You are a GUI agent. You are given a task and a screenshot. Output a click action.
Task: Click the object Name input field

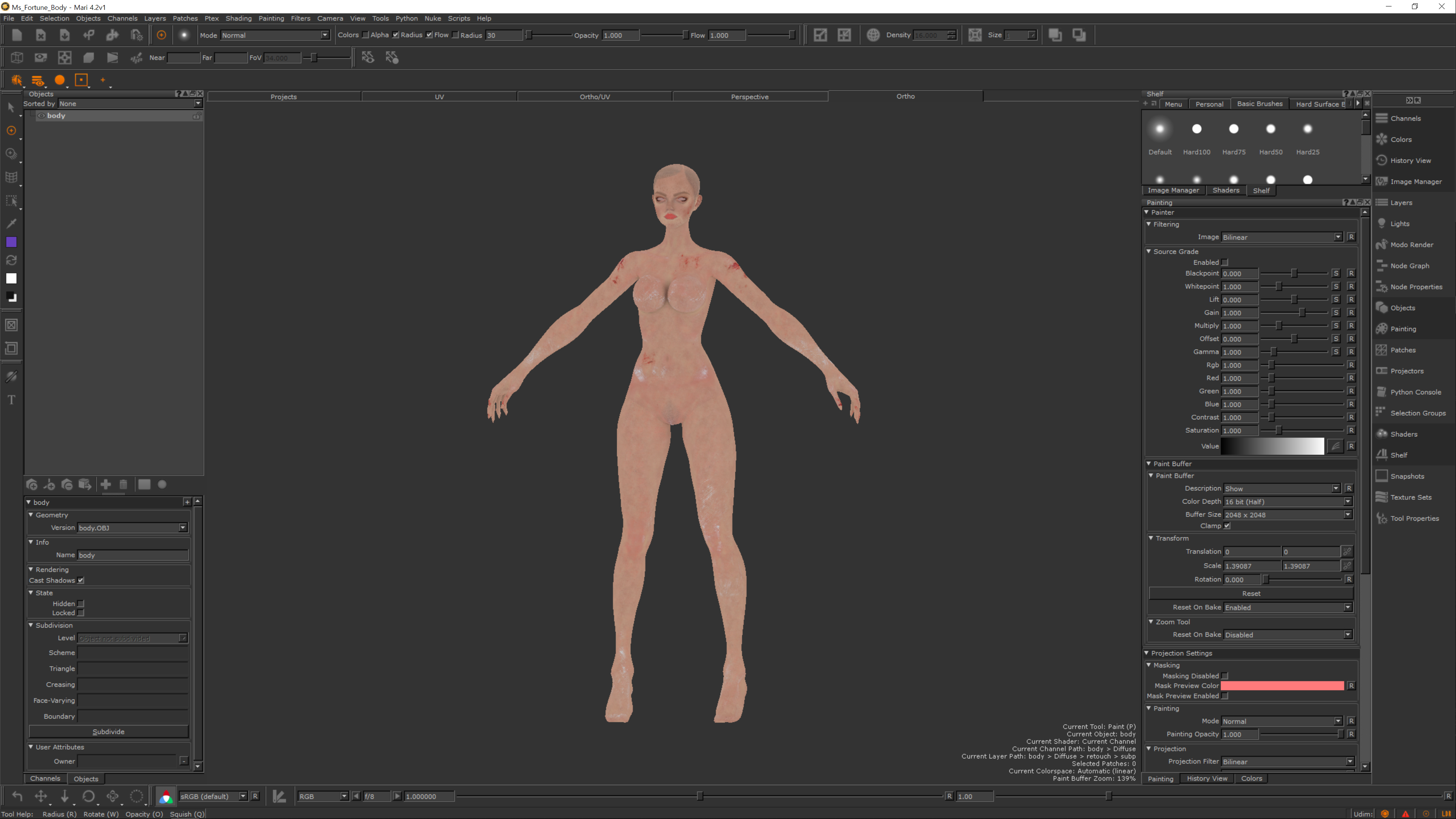click(x=132, y=555)
